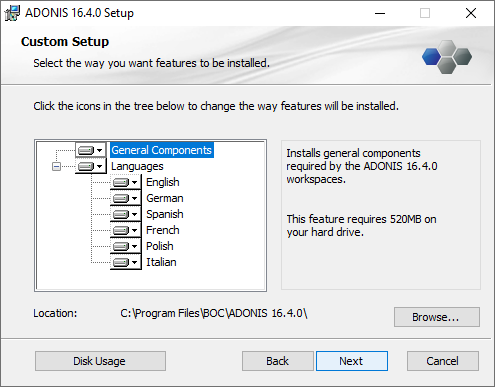Open the Spanish feature install dropdown
495x387 pixels.
(126, 214)
